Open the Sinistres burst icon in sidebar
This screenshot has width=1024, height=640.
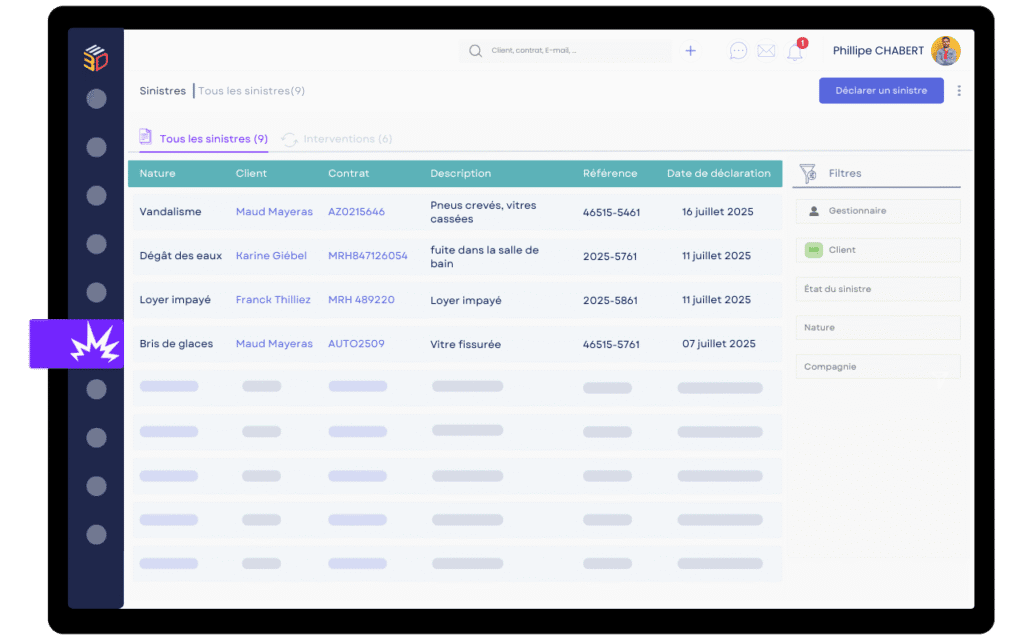click(x=95, y=345)
